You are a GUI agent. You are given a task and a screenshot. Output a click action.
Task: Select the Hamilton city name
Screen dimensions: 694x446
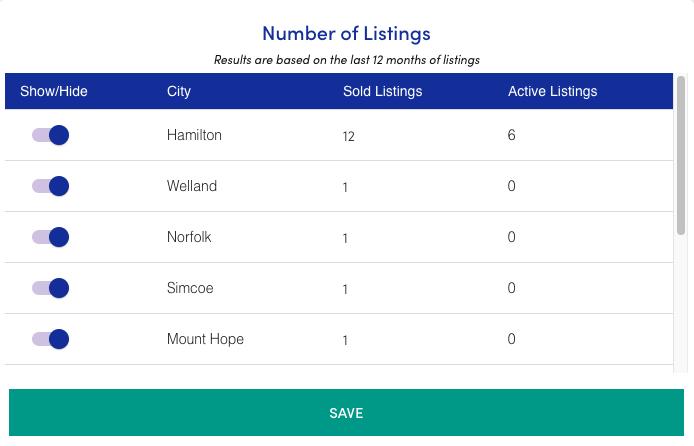[194, 135]
